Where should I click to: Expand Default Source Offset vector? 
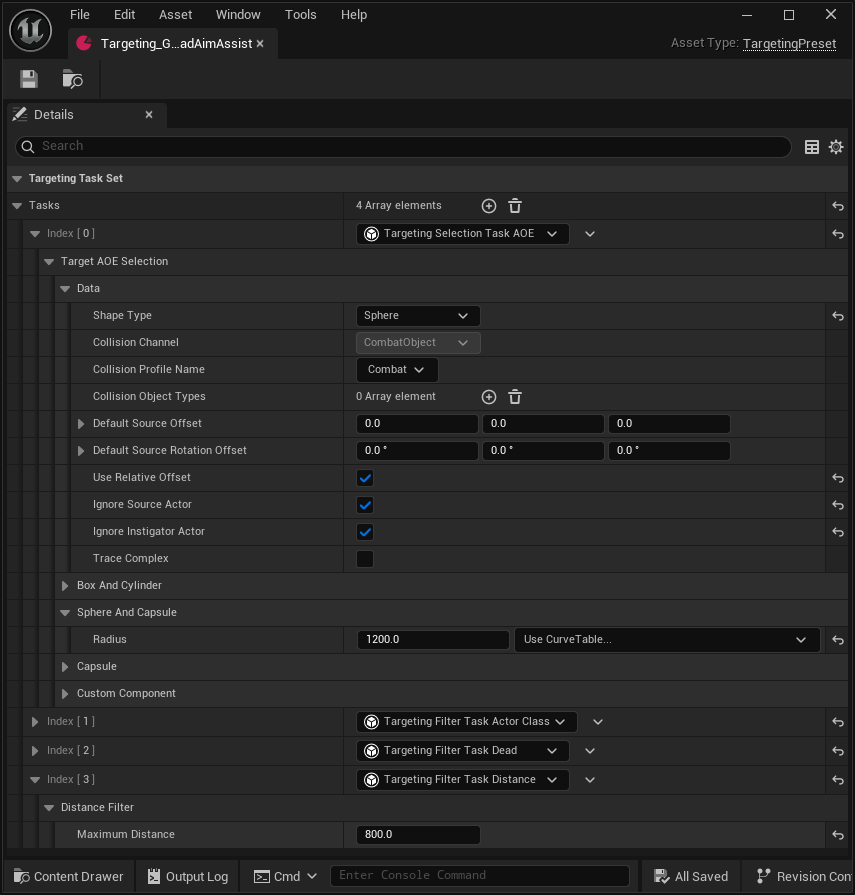[x=81, y=424]
